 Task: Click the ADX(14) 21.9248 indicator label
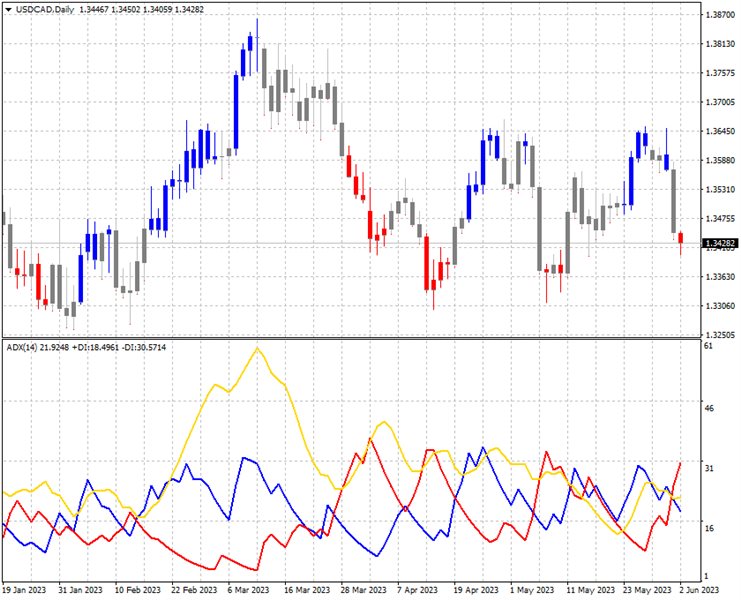(x=38, y=347)
